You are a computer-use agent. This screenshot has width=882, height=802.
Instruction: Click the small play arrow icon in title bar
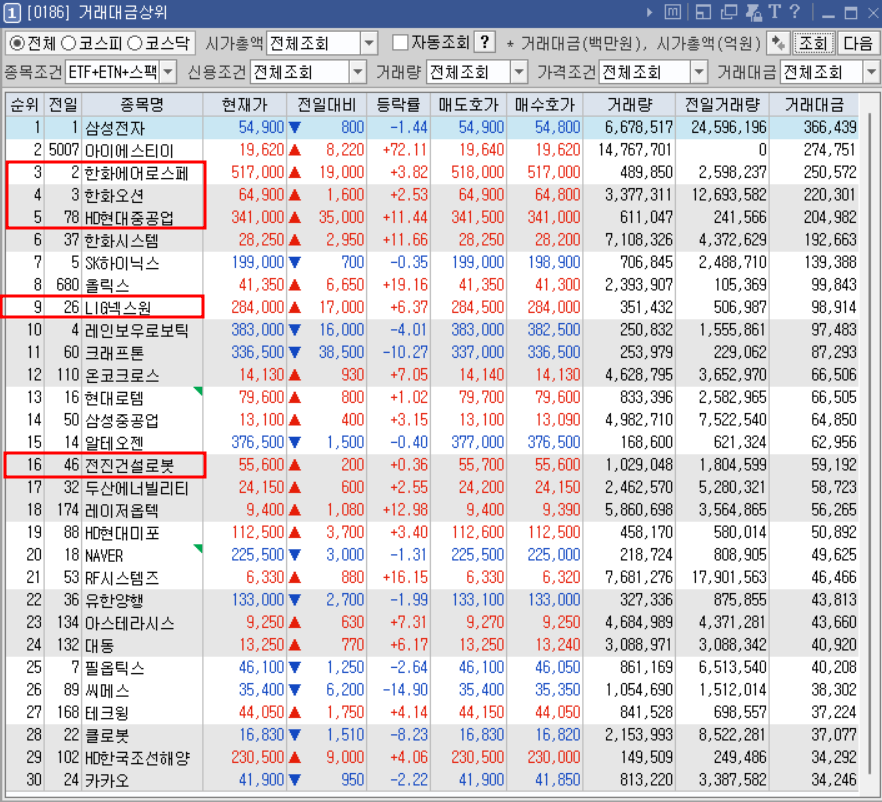coord(650,12)
